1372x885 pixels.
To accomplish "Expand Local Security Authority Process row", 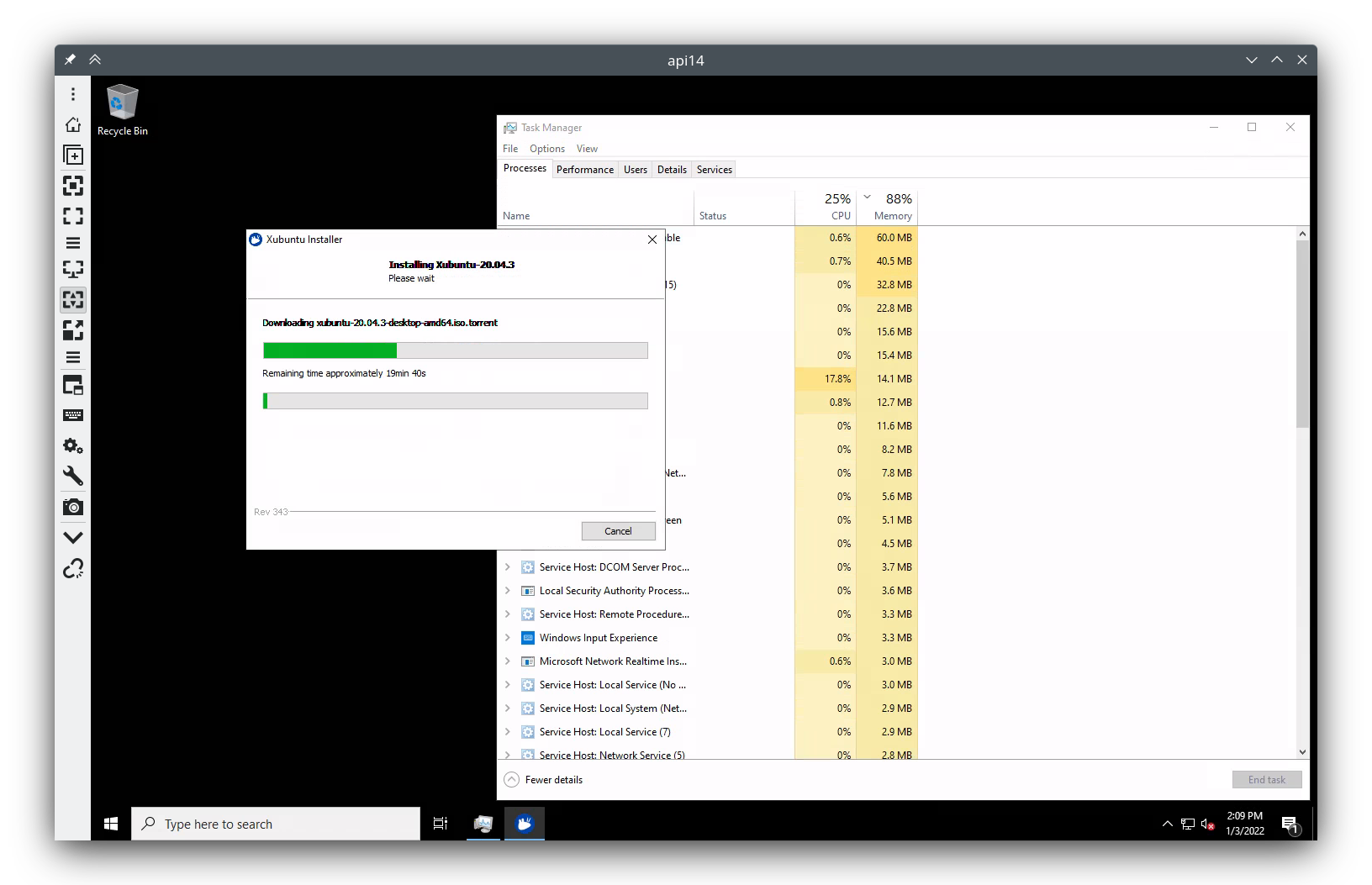I will tap(507, 591).
